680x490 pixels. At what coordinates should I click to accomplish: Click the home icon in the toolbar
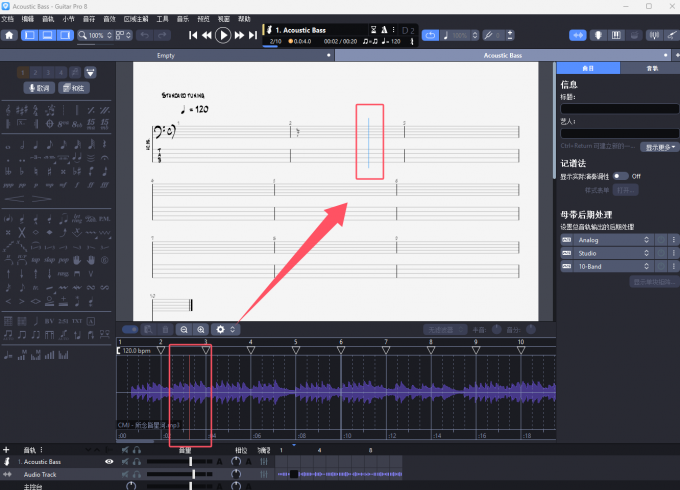point(10,35)
